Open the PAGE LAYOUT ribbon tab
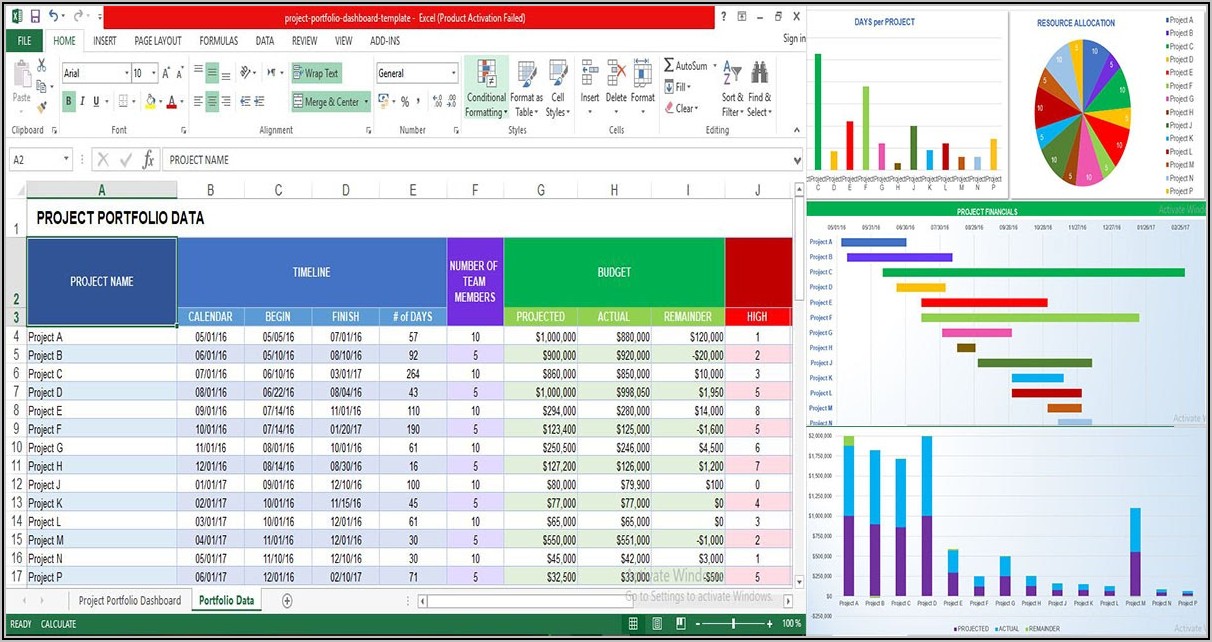This screenshot has width=1212, height=642. 157,41
